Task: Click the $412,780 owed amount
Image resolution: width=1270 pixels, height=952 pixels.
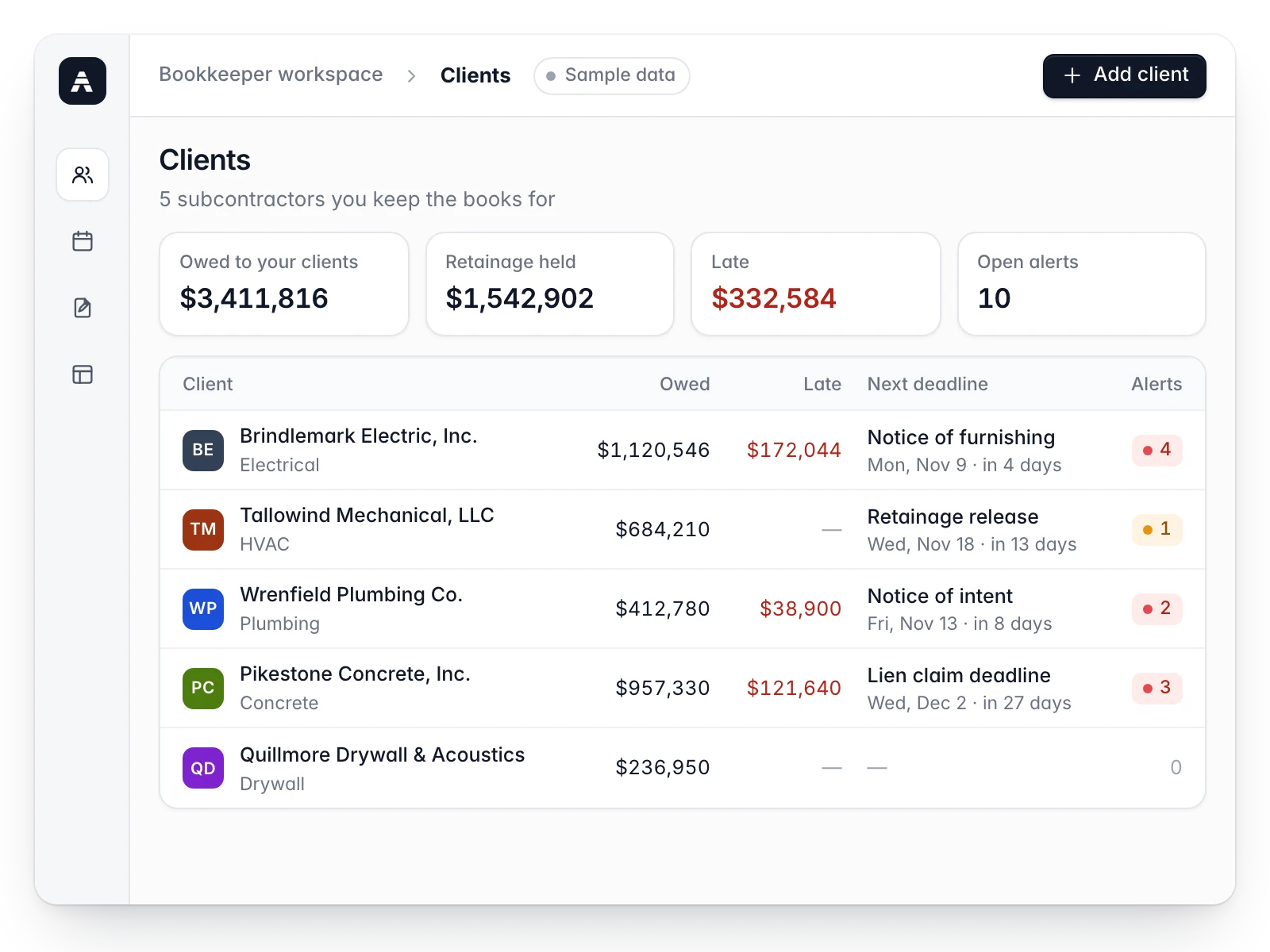Action: click(663, 608)
